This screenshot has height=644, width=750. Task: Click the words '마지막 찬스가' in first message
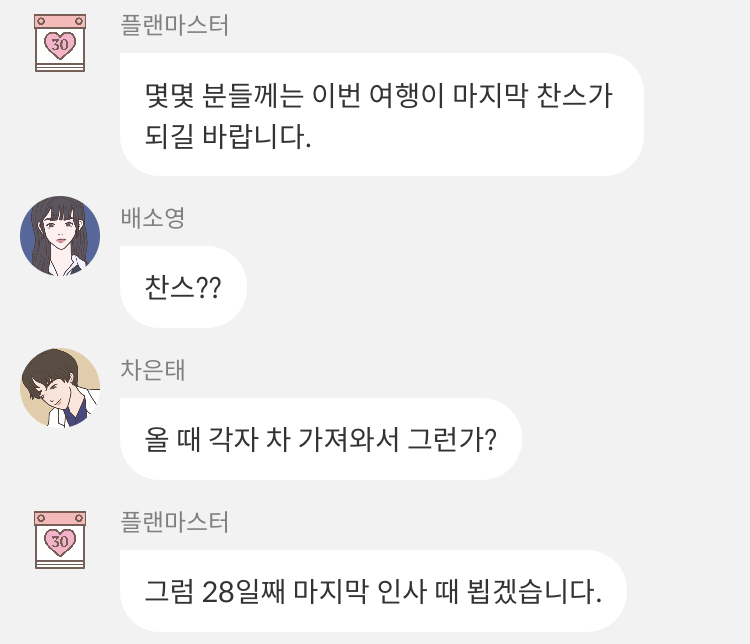[x=532, y=95]
